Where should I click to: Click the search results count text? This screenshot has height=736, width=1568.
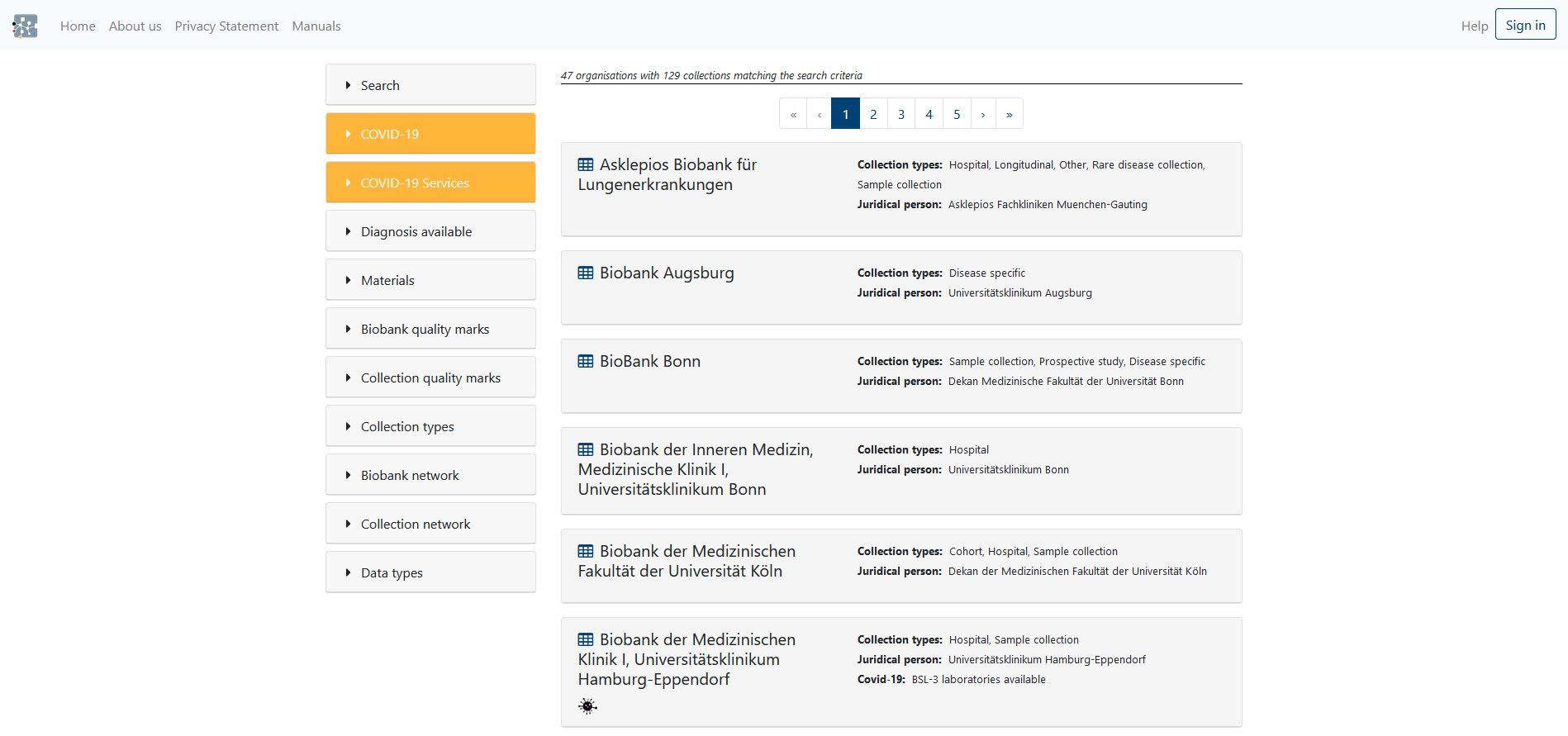tap(711, 75)
